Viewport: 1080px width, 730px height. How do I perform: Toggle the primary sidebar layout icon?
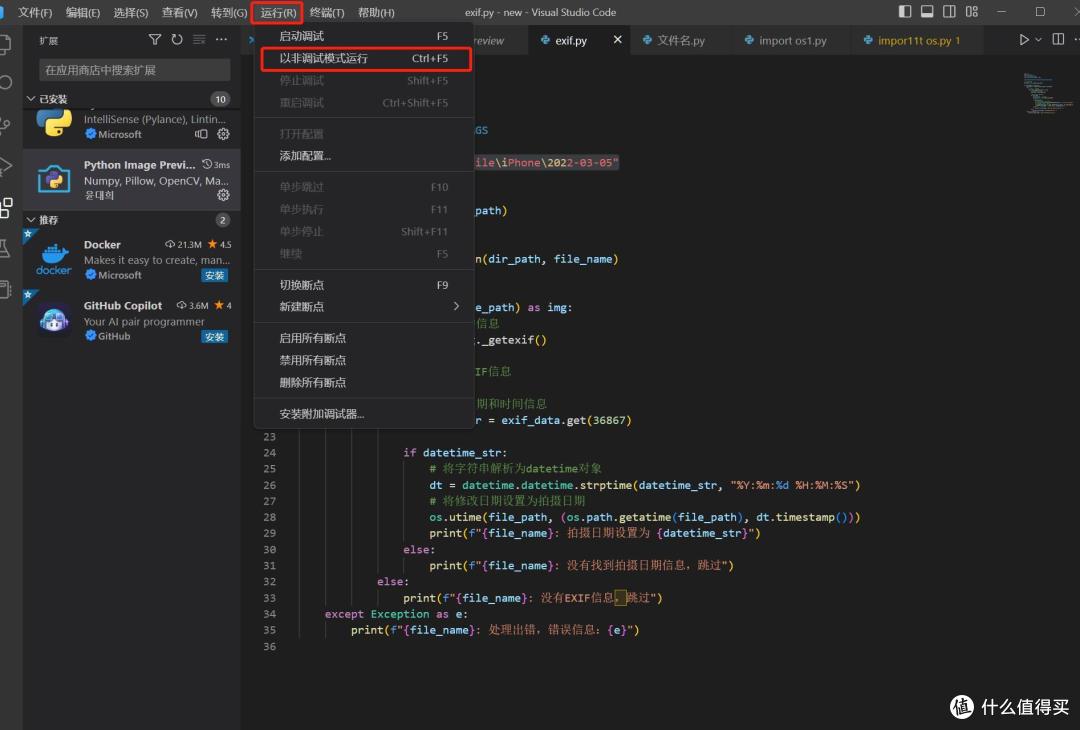tap(905, 12)
